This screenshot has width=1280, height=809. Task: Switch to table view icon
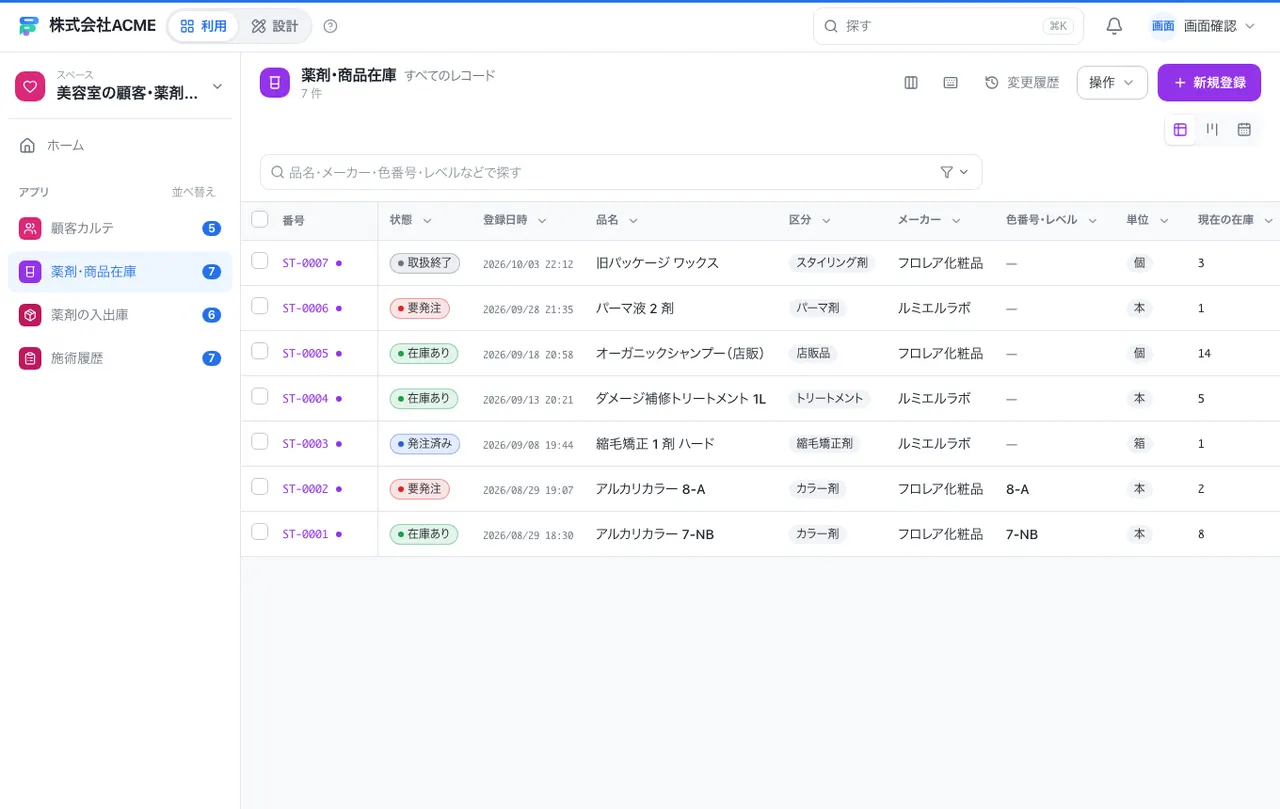point(1180,129)
